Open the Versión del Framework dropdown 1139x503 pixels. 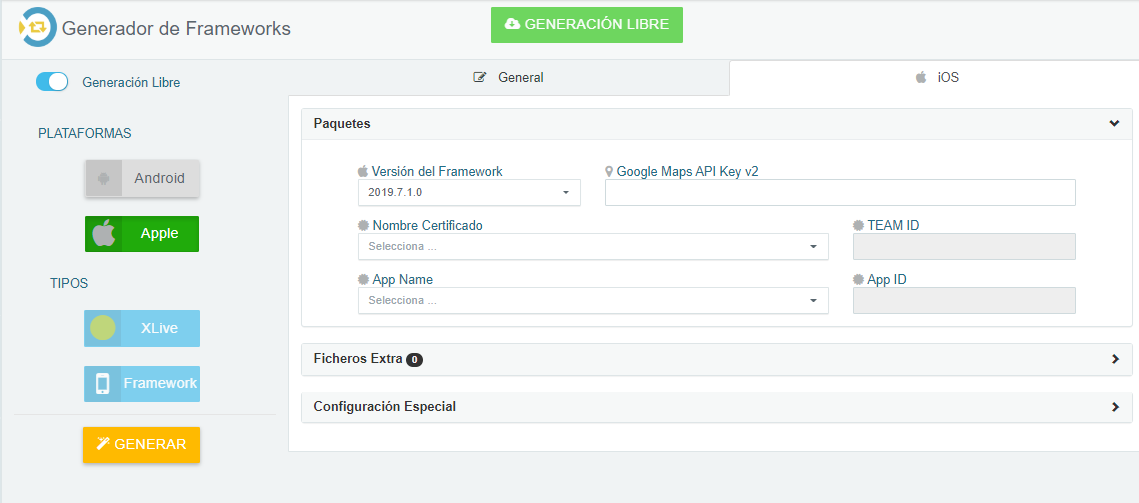click(x=469, y=193)
